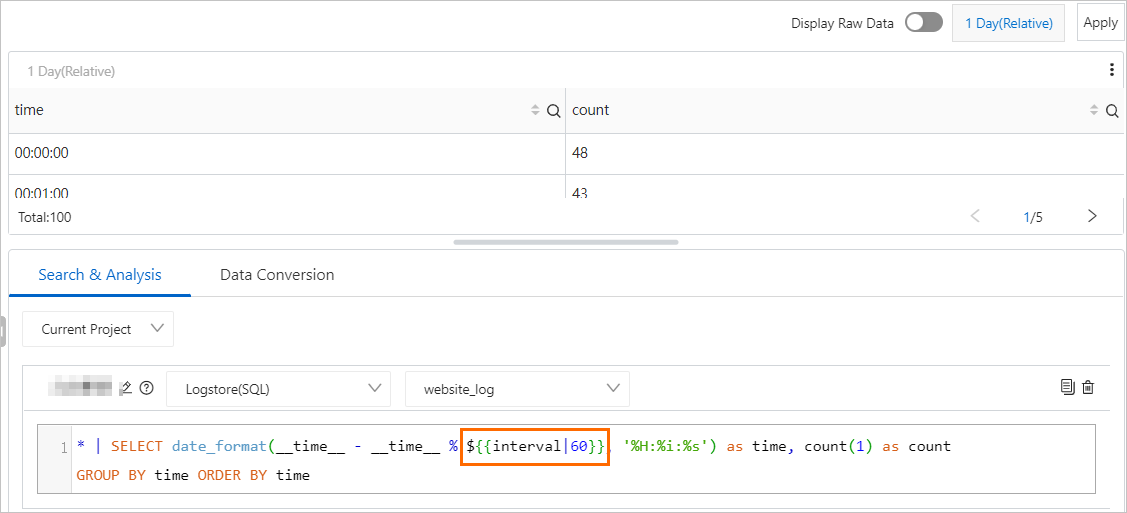The image size is (1127, 513).
Task: Click the Total:100 label
Action: pos(43,217)
